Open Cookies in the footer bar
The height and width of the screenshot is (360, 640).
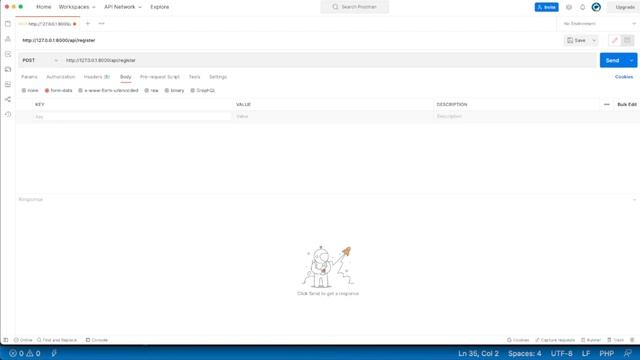[518, 340]
